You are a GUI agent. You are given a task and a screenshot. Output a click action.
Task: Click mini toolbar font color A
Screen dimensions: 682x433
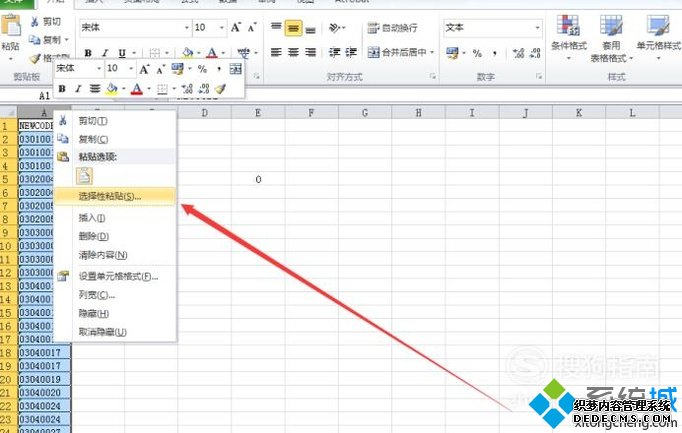pyautogui.click(x=137, y=89)
